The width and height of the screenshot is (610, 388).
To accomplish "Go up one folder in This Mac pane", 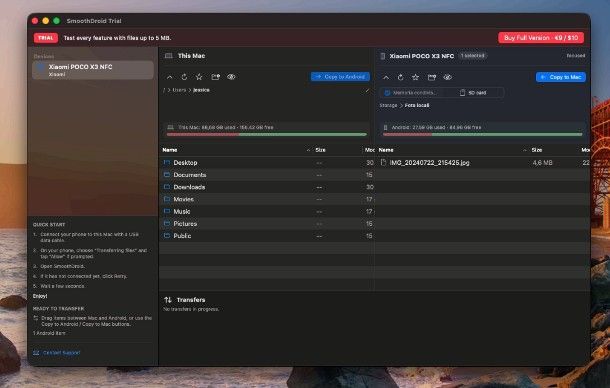I will (170, 77).
